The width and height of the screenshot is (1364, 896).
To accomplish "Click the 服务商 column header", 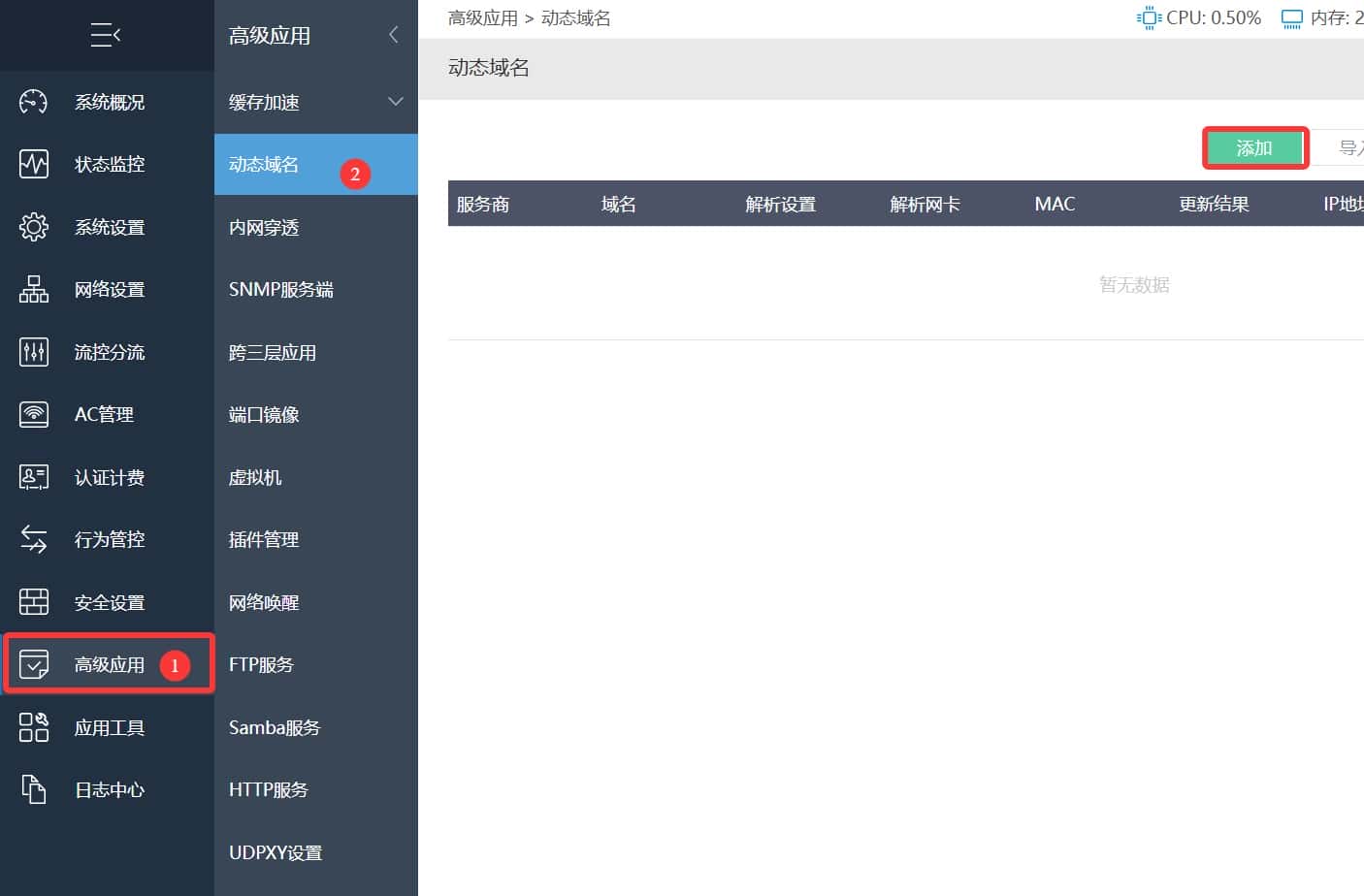I will coord(482,205).
